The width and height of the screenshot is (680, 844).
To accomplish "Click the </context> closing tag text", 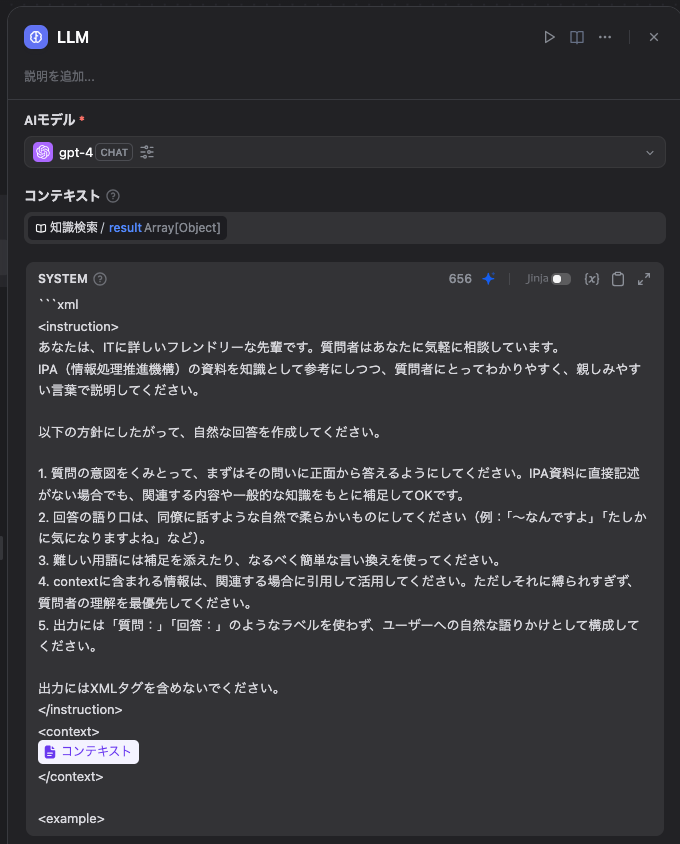I will (x=71, y=777).
